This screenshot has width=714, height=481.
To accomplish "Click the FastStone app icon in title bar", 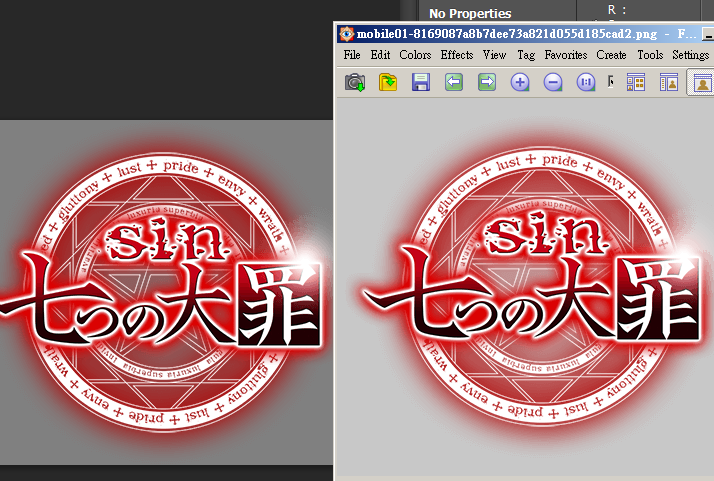I will click(x=347, y=34).
